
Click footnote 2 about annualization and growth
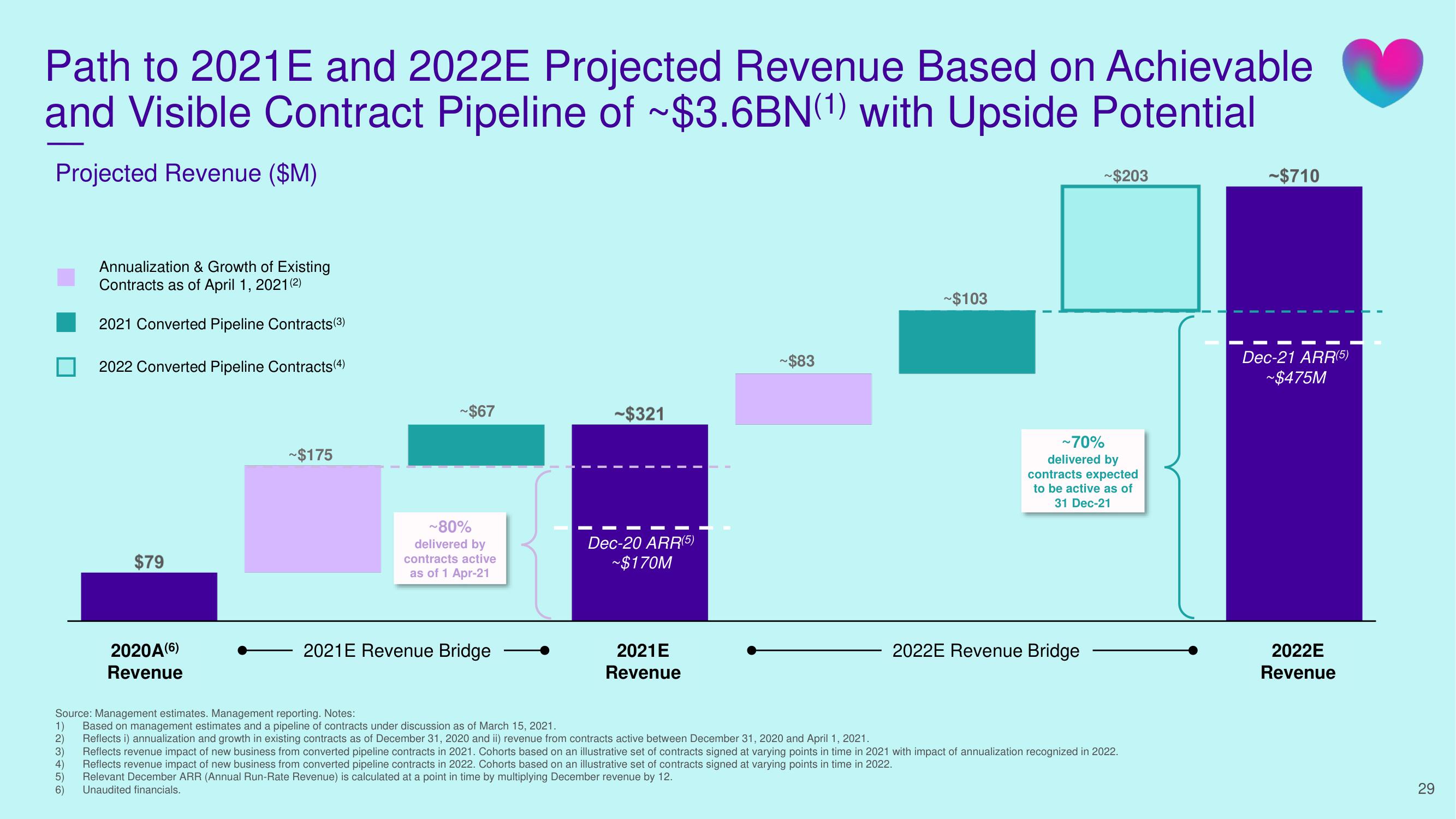click(x=462, y=738)
